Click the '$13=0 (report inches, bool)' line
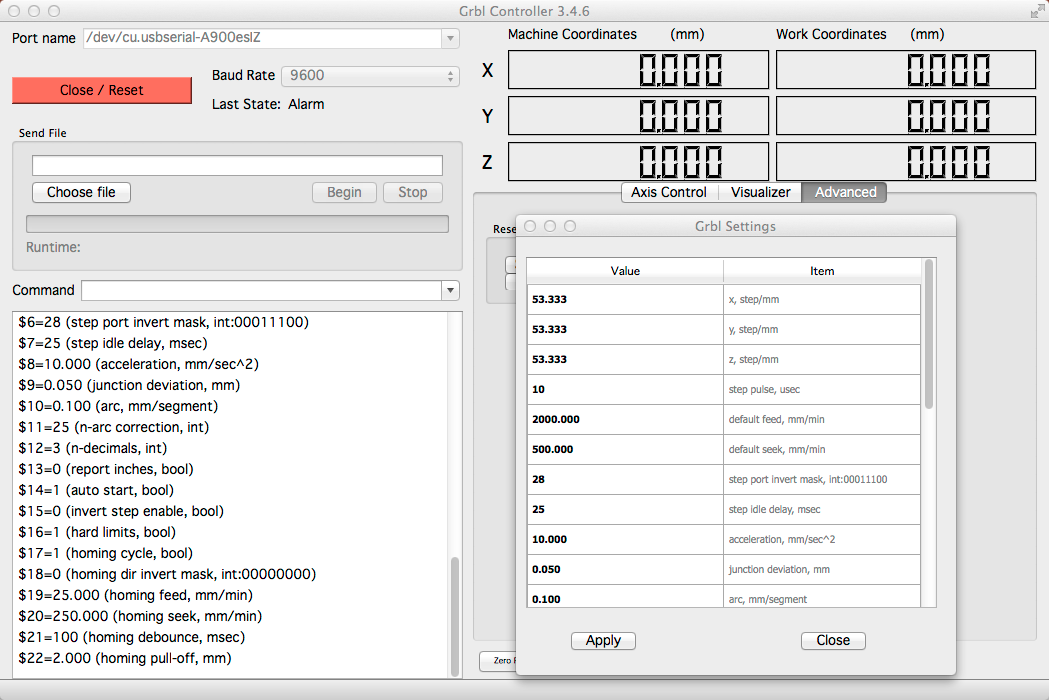This screenshot has height=700, width=1049. [x=106, y=469]
